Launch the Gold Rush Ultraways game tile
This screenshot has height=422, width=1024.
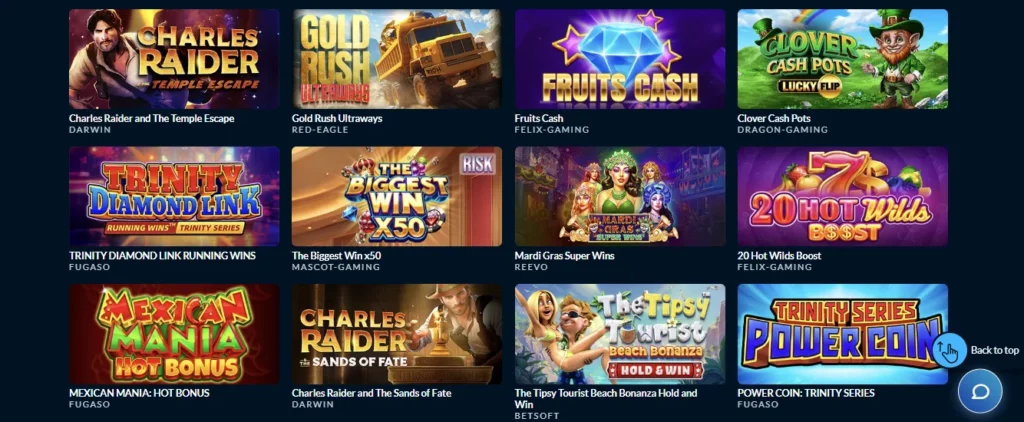pos(397,59)
